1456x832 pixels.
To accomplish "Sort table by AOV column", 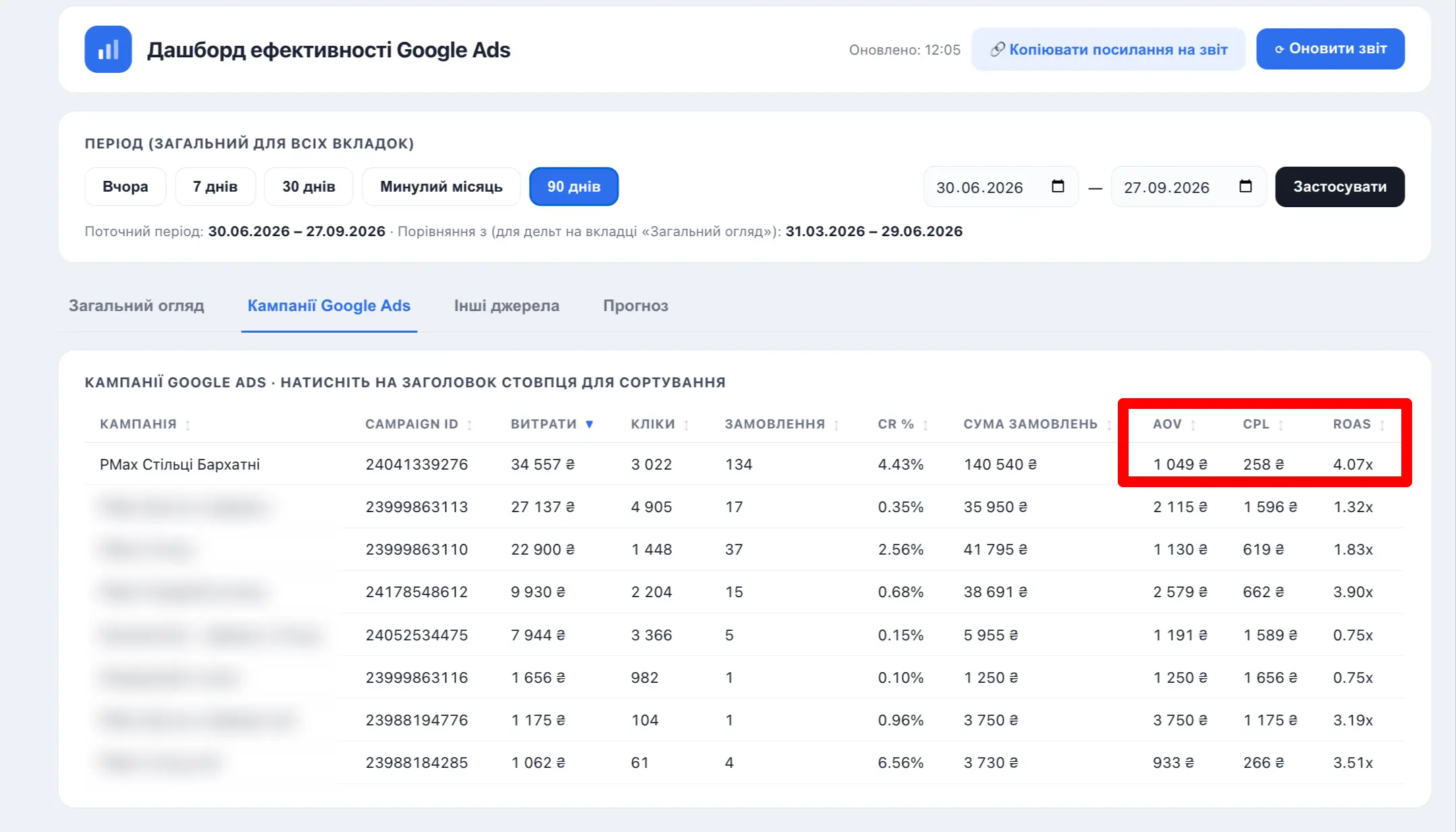I will (x=1175, y=424).
